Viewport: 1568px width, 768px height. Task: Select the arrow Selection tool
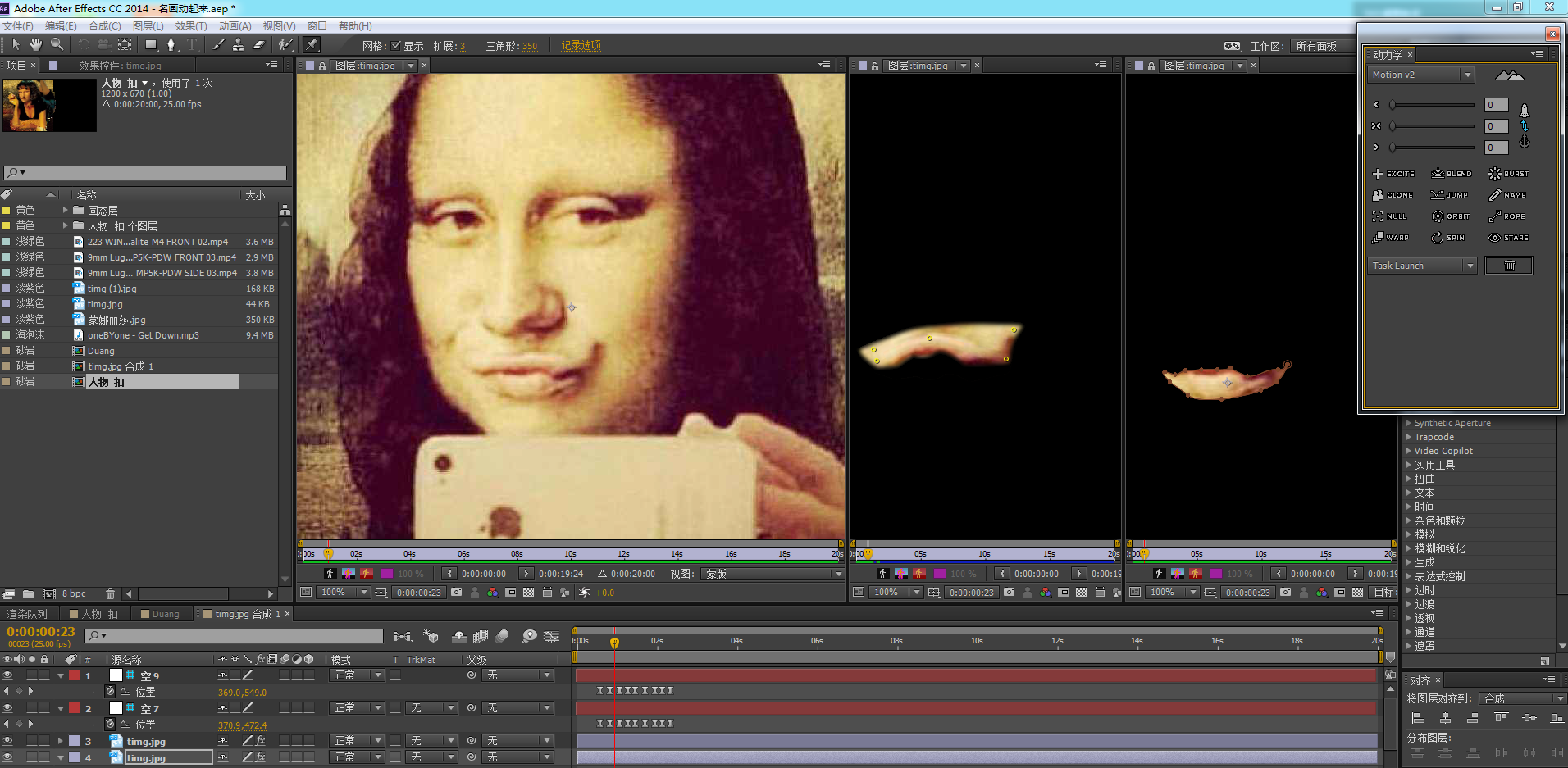pos(16,45)
